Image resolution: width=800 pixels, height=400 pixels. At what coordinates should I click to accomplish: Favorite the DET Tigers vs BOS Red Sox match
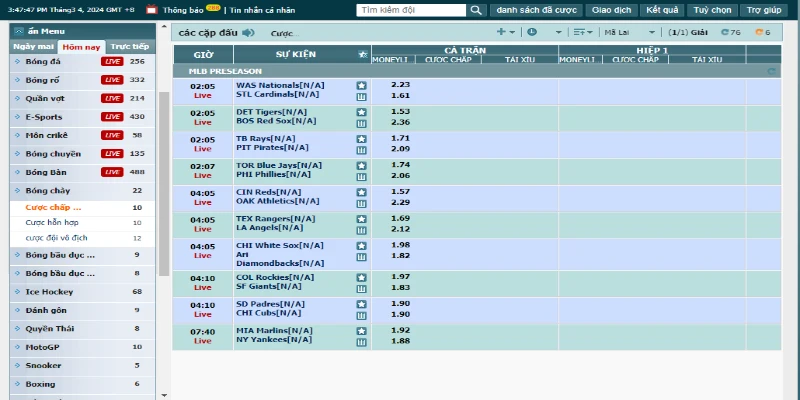(x=361, y=112)
